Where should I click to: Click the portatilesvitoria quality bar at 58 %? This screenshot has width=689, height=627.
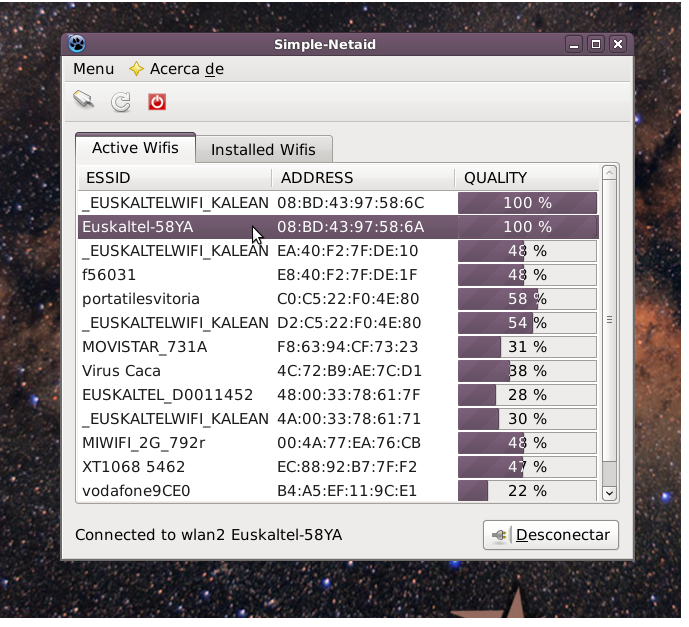[527, 299]
